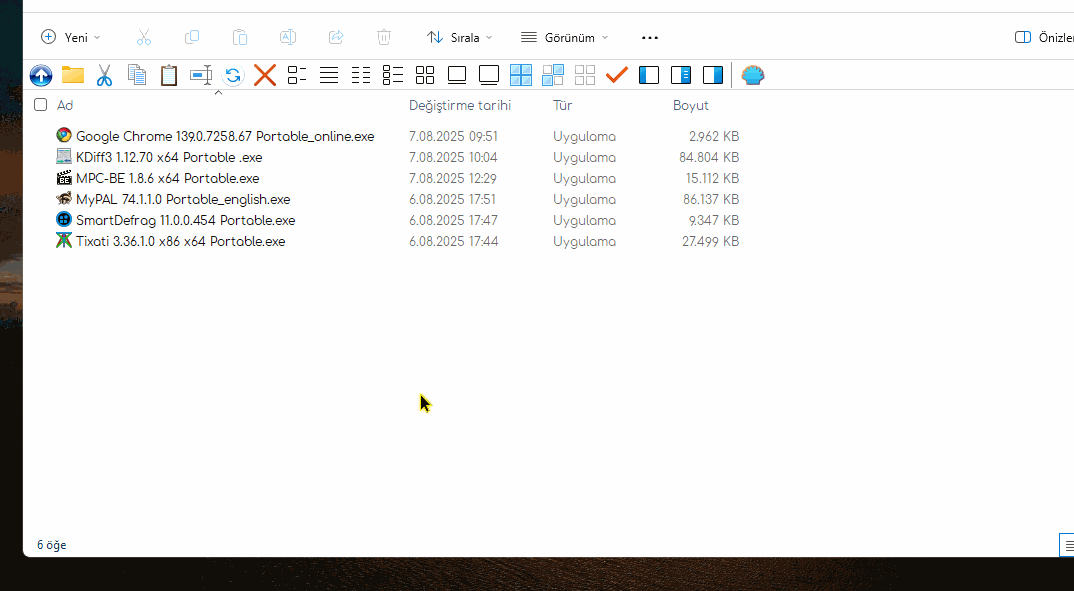Select MPC-BE 1.8.6 x64 Portable.exe
1074x591 pixels.
pos(168,179)
